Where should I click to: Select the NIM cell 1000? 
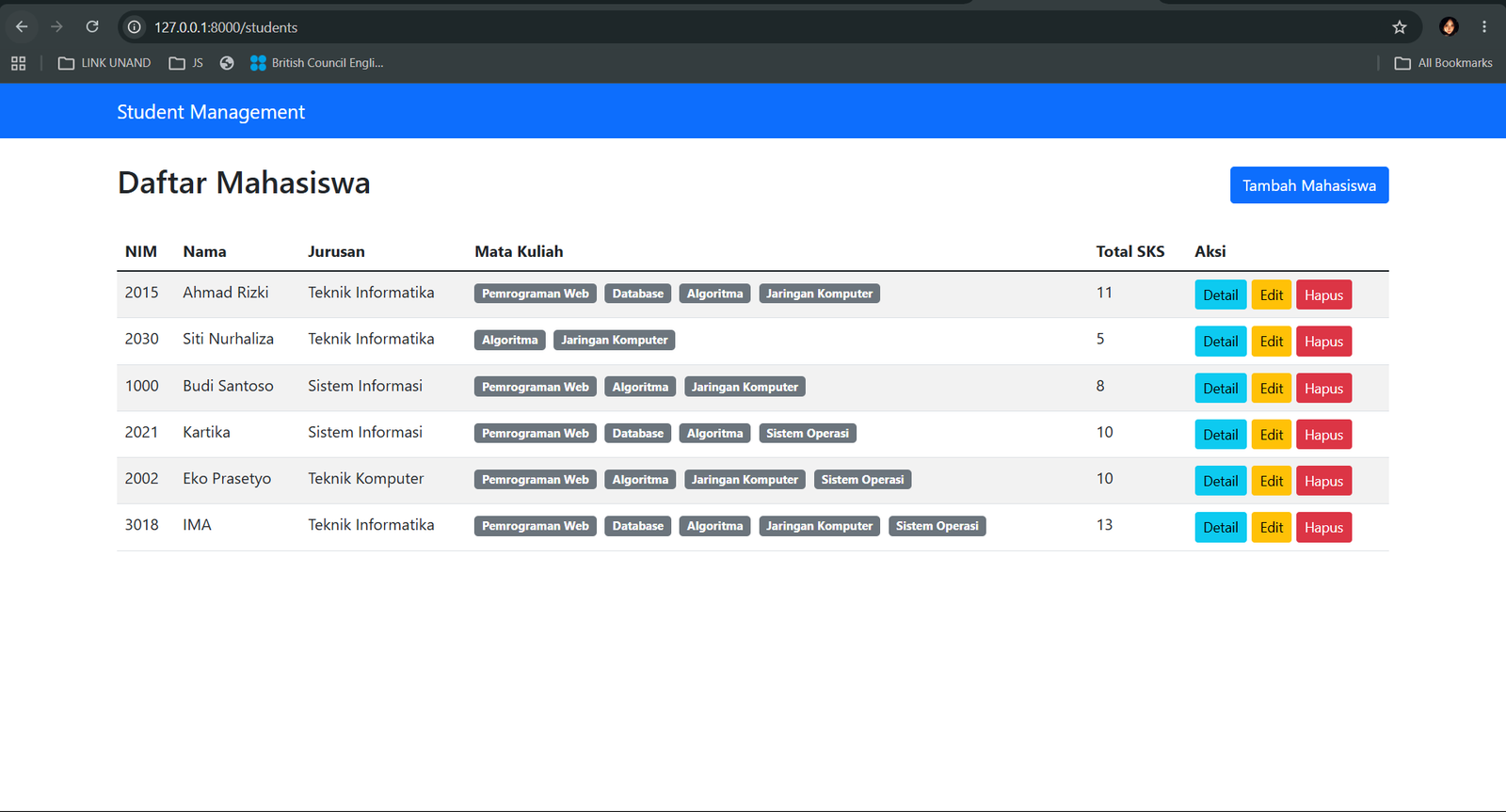click(x=142, y=386)
